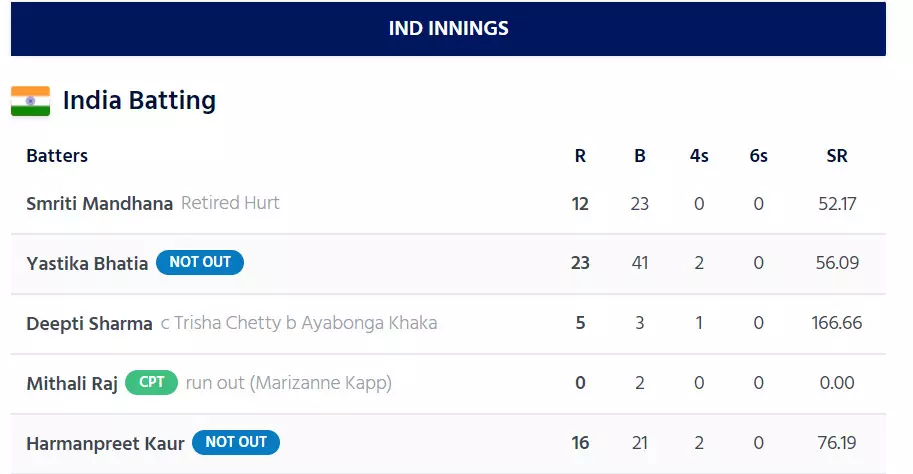Image resolution: width=913 pixels, height=474 pixels.
Task: Click Deepti Sharma's name
Action: pyautogui.click(x=89, y=323)
